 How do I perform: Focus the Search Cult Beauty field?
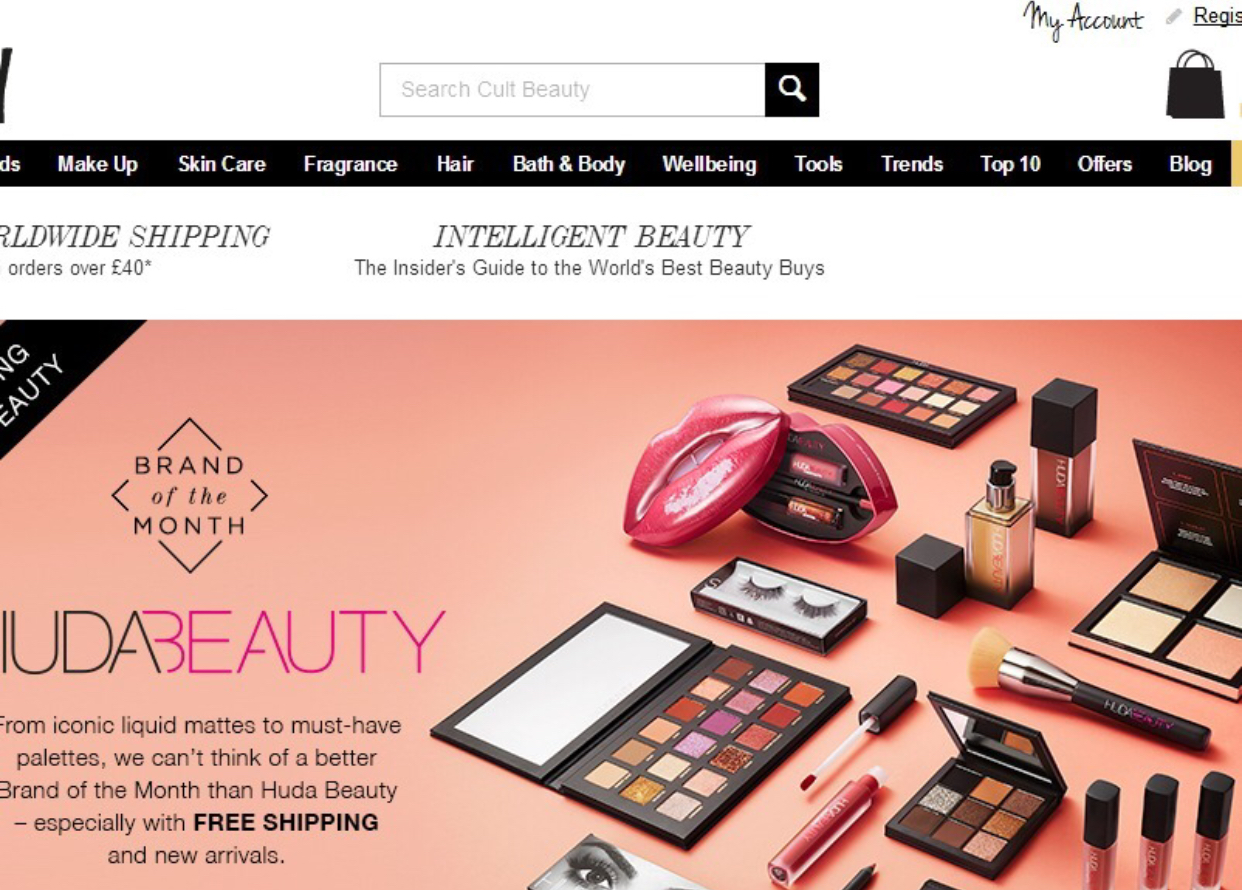(573, 90)
